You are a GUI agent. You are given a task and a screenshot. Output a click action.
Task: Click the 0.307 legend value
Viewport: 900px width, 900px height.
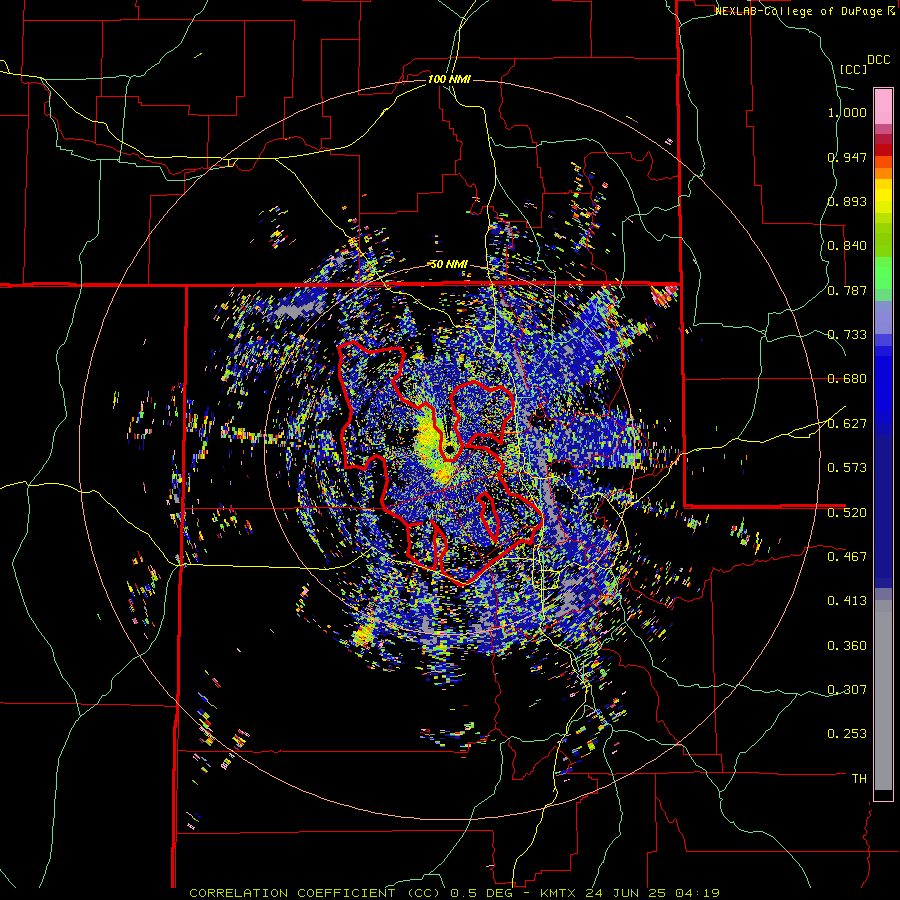coord(847,690)
